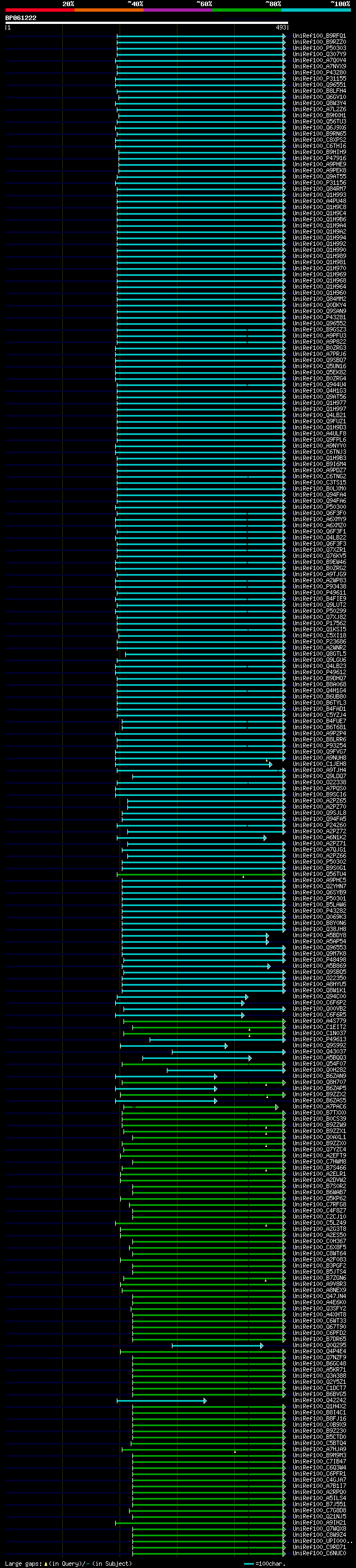356x1568 pixels.
Task: Click the cyan ~100% identity legend segment
Action: tap(316, 11)
